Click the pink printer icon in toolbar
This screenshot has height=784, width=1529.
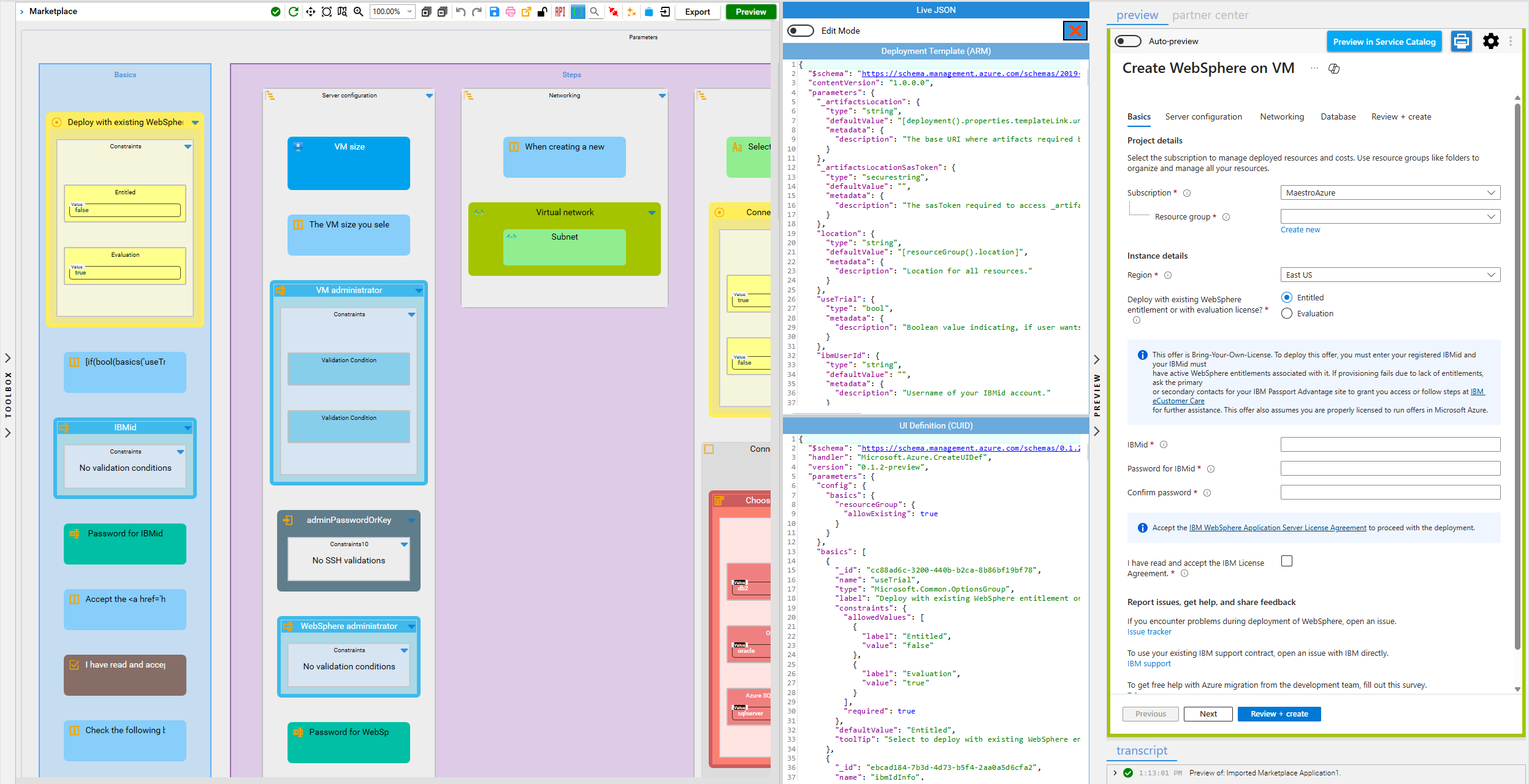tap(510, 12)
